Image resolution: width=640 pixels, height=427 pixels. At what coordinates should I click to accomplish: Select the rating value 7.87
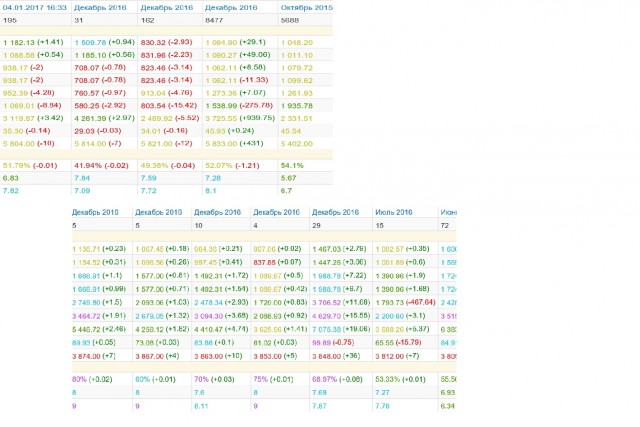[x=319, y=406]
